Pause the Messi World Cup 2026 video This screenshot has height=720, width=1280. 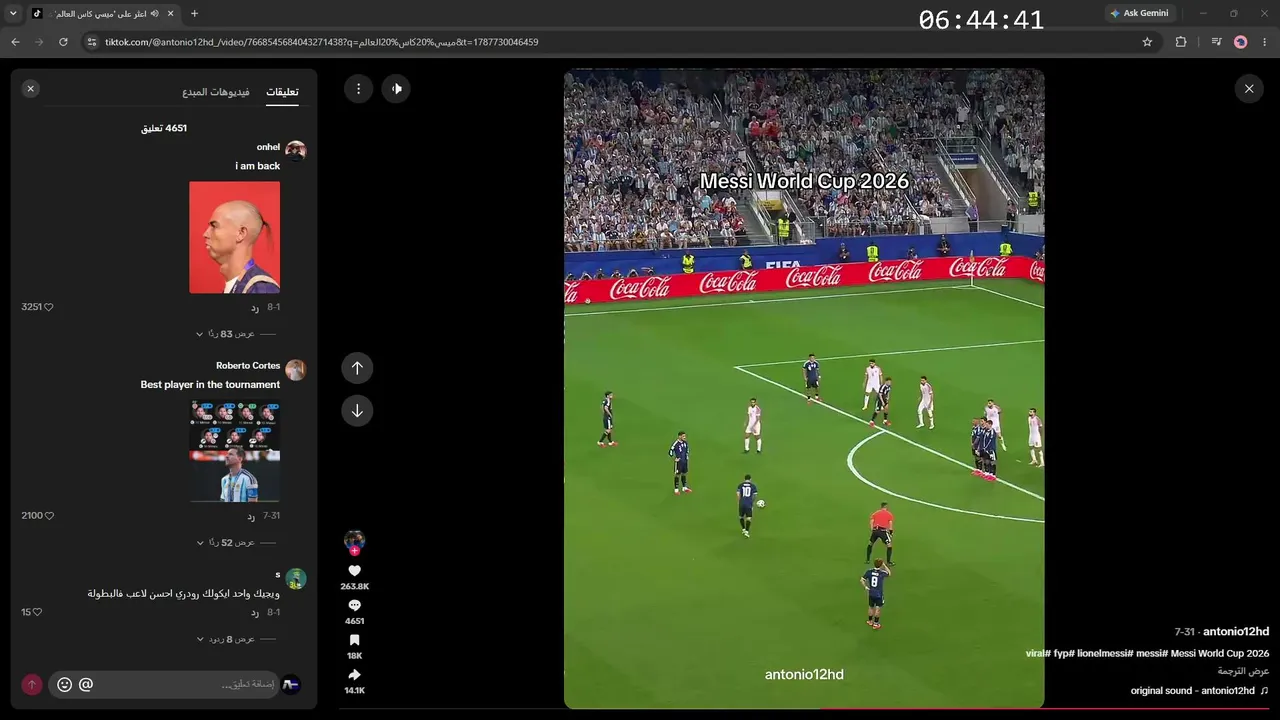804,389
